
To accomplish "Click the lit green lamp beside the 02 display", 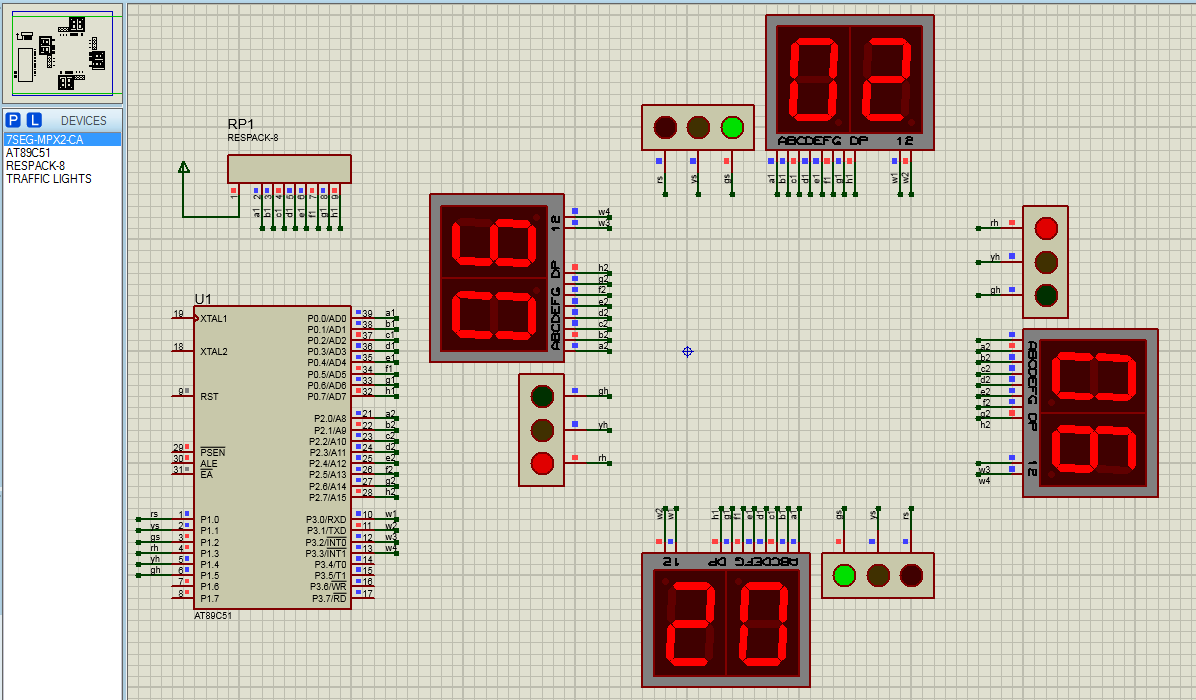I will pos(731,127).
